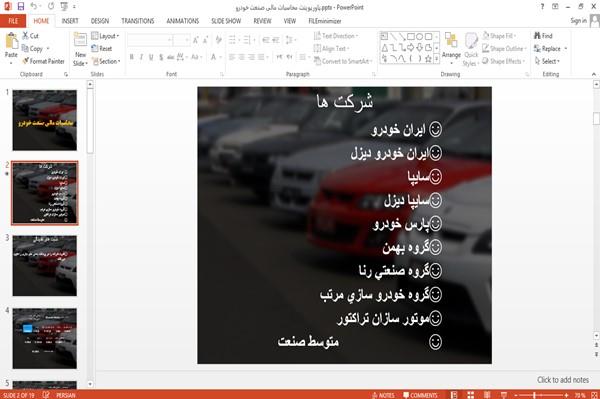The width and height of the screenshot is (600, 399).
Task: Redo the action in the quick access toolbar
Action: click(x=51, y=7)
